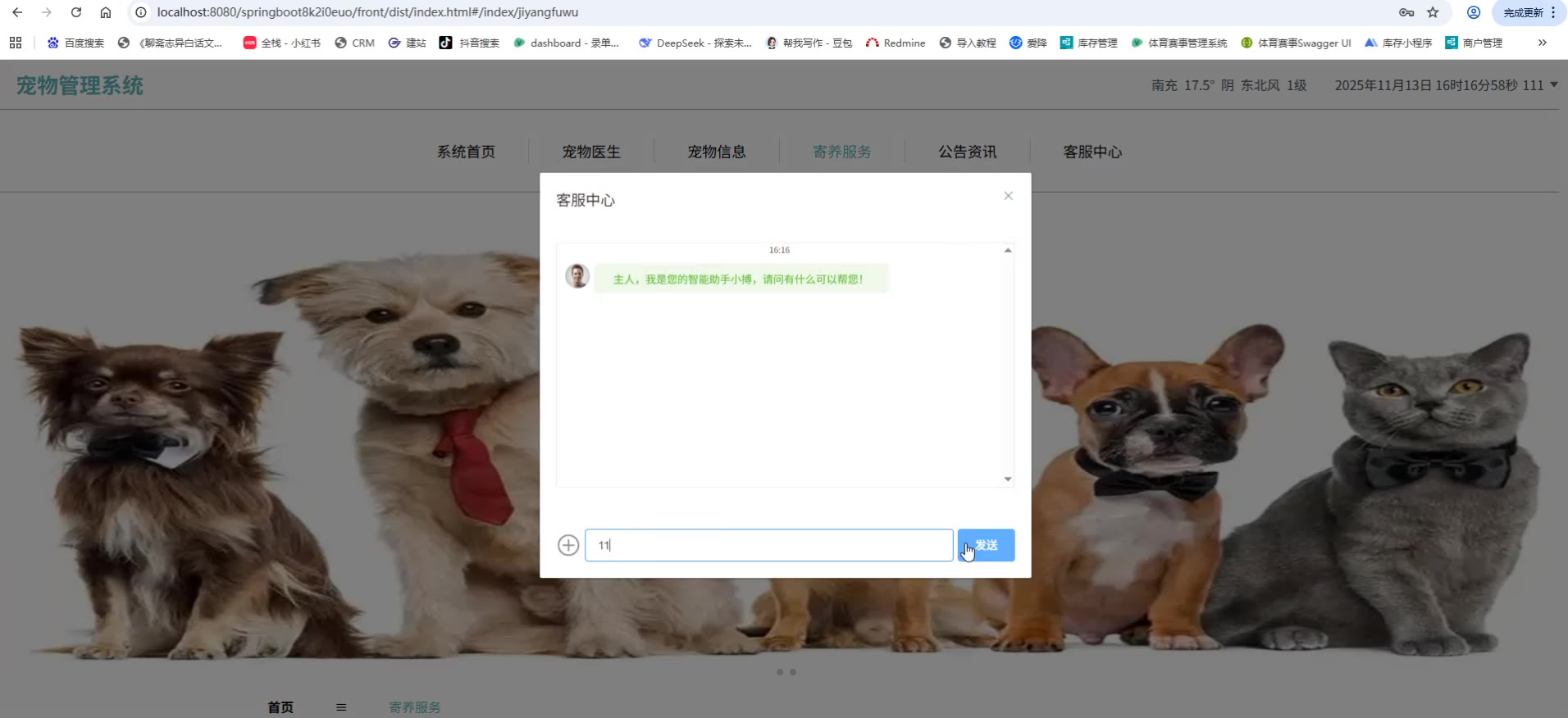Expand the user 111 dropdown arrow

(1554, 84)
